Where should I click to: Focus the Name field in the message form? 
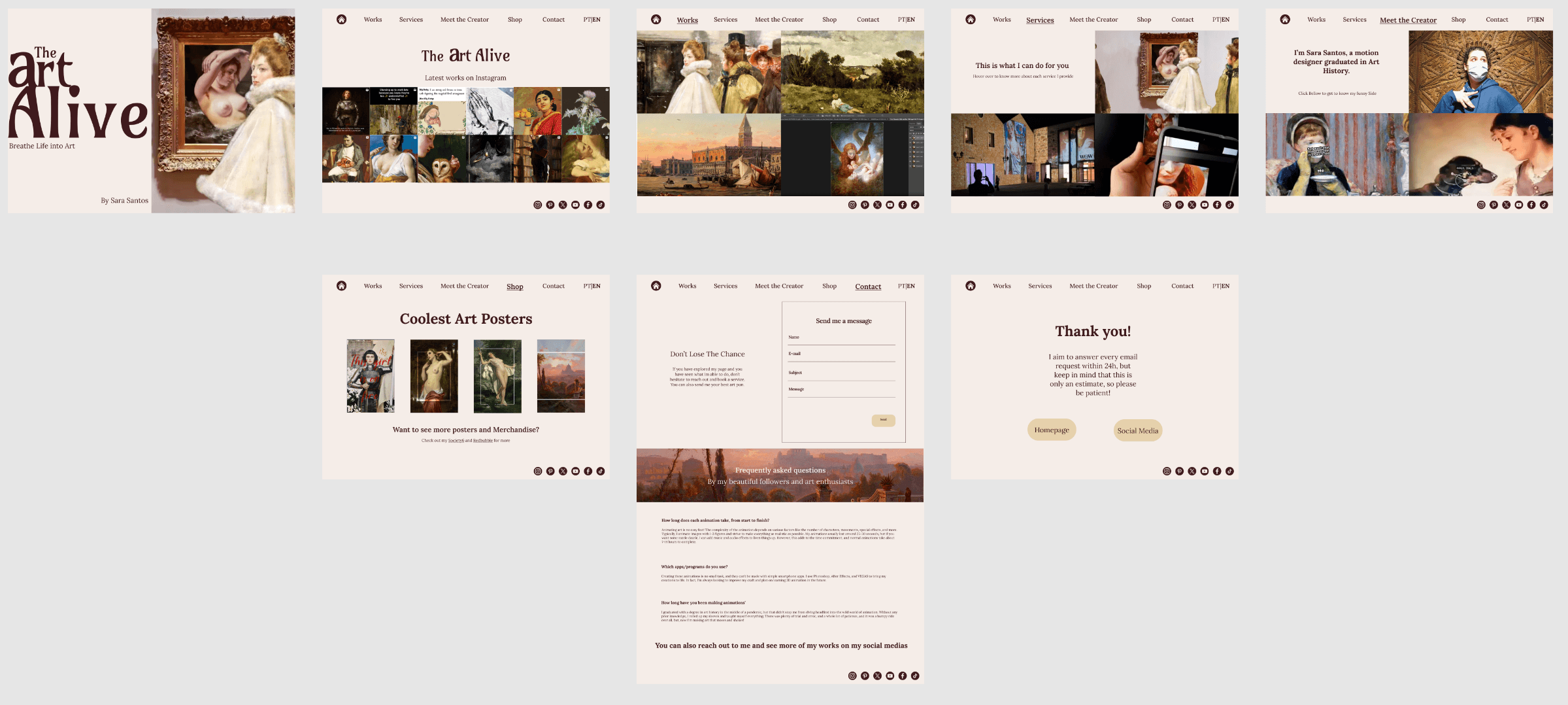click(x=842, y=338)
